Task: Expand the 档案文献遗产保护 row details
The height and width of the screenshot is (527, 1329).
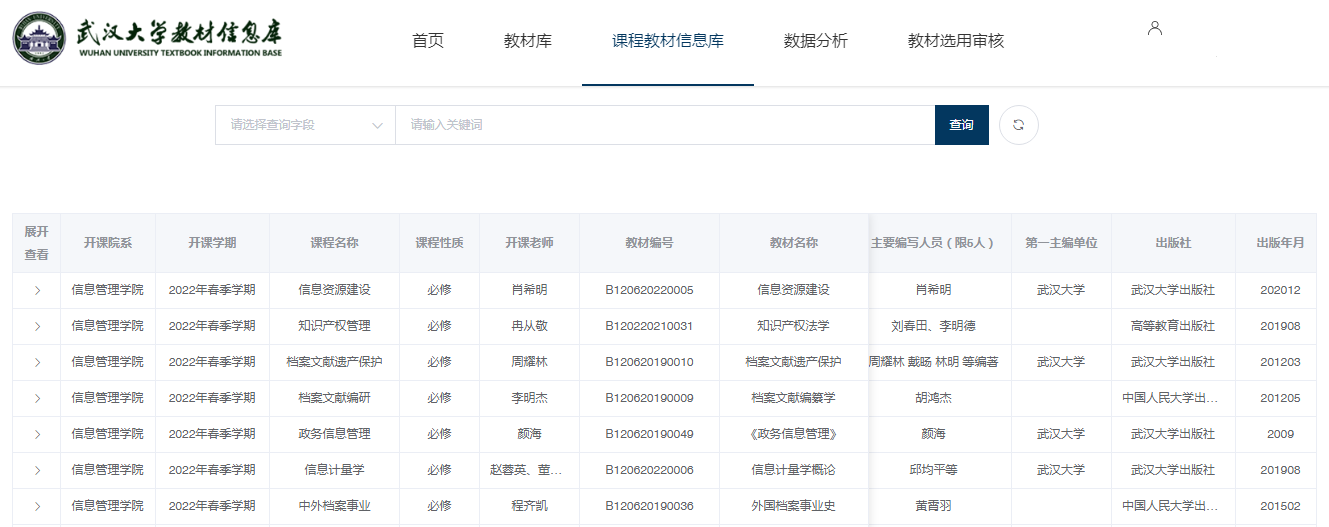Action: point(37,362)
